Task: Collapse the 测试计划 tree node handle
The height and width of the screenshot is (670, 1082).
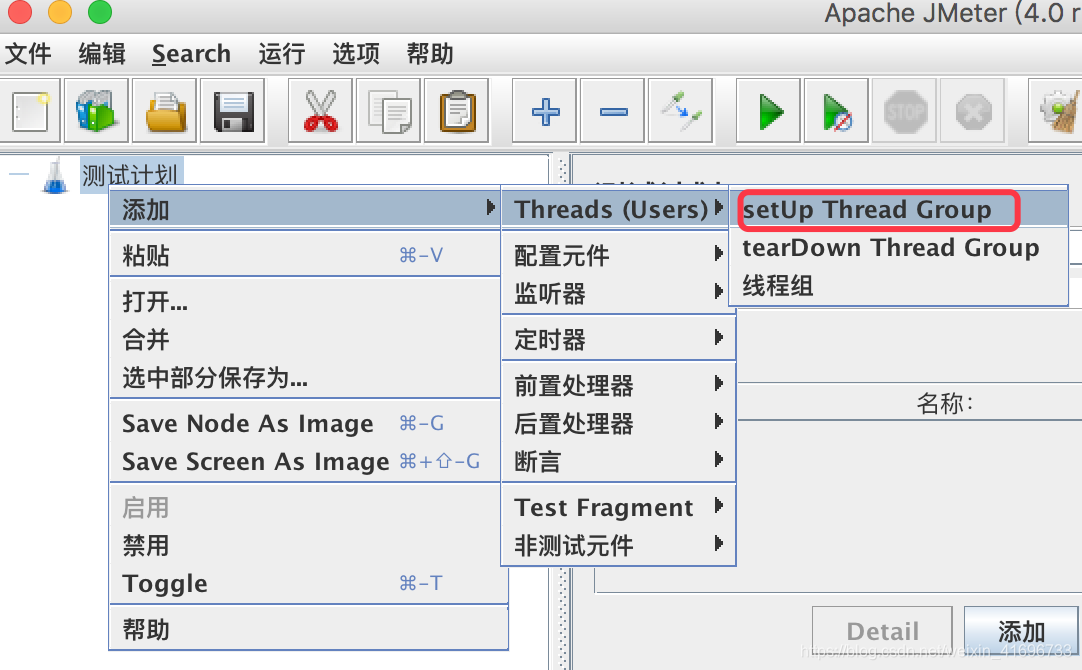Action: click(x=19, y=173)
